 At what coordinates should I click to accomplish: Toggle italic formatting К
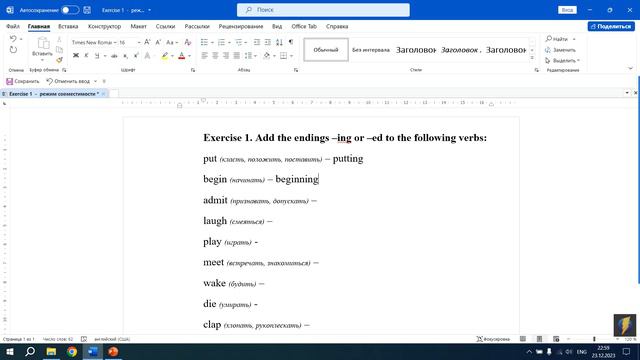[x=86, y=56]
